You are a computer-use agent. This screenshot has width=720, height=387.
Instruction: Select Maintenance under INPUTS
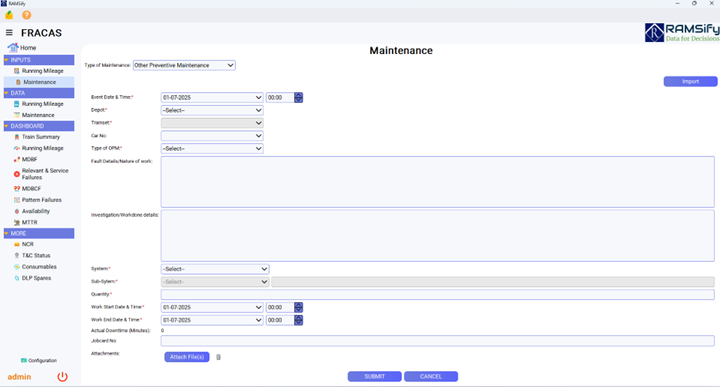(39, 82)
